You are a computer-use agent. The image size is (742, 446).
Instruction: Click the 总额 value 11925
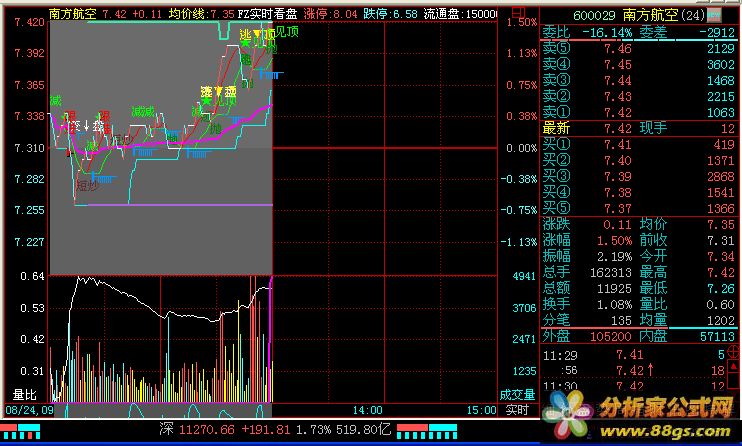614,289
